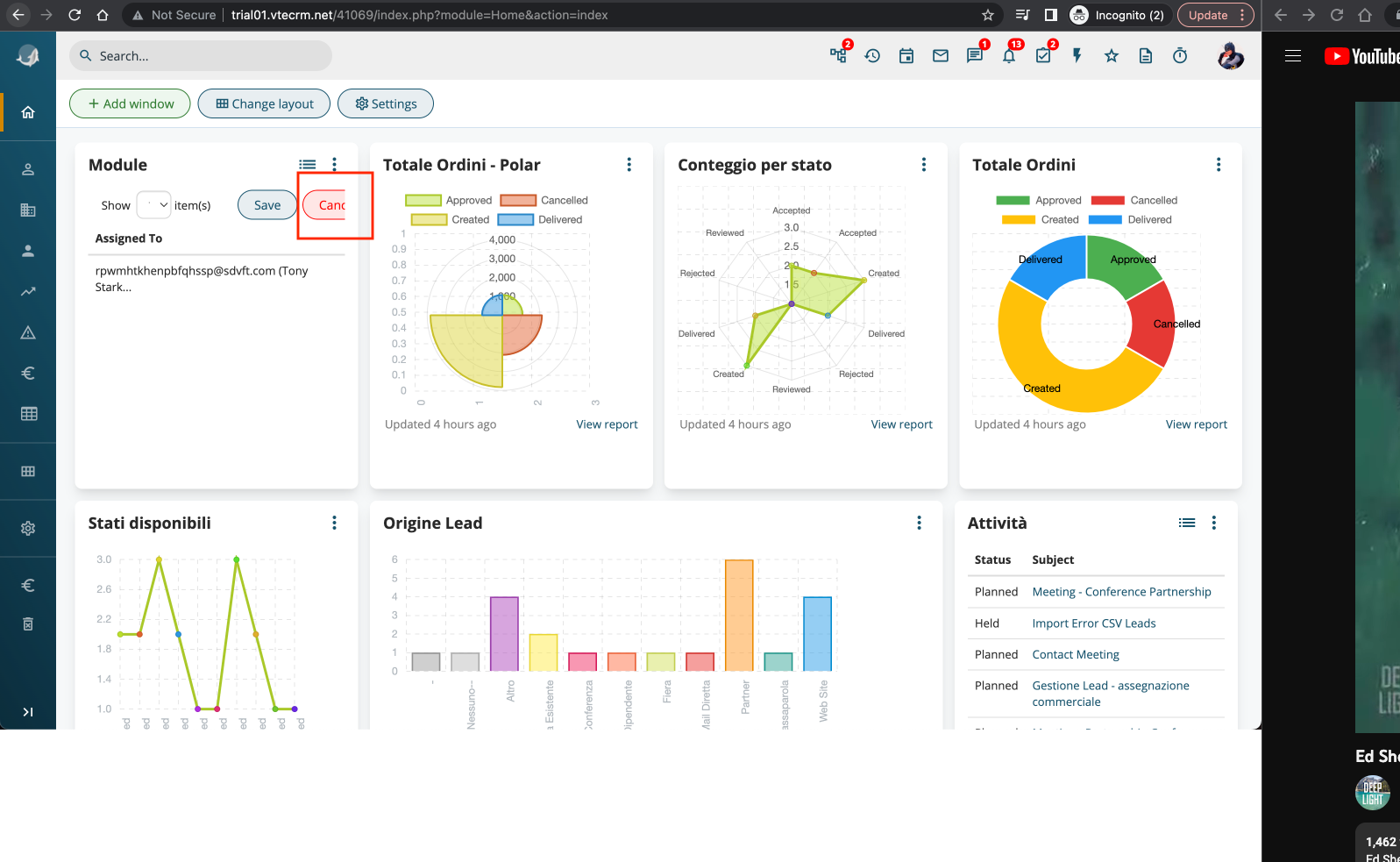Open the calendar icon in top toolbar
This screenshot has width=1400, height=862.
[x=906, y=56]
